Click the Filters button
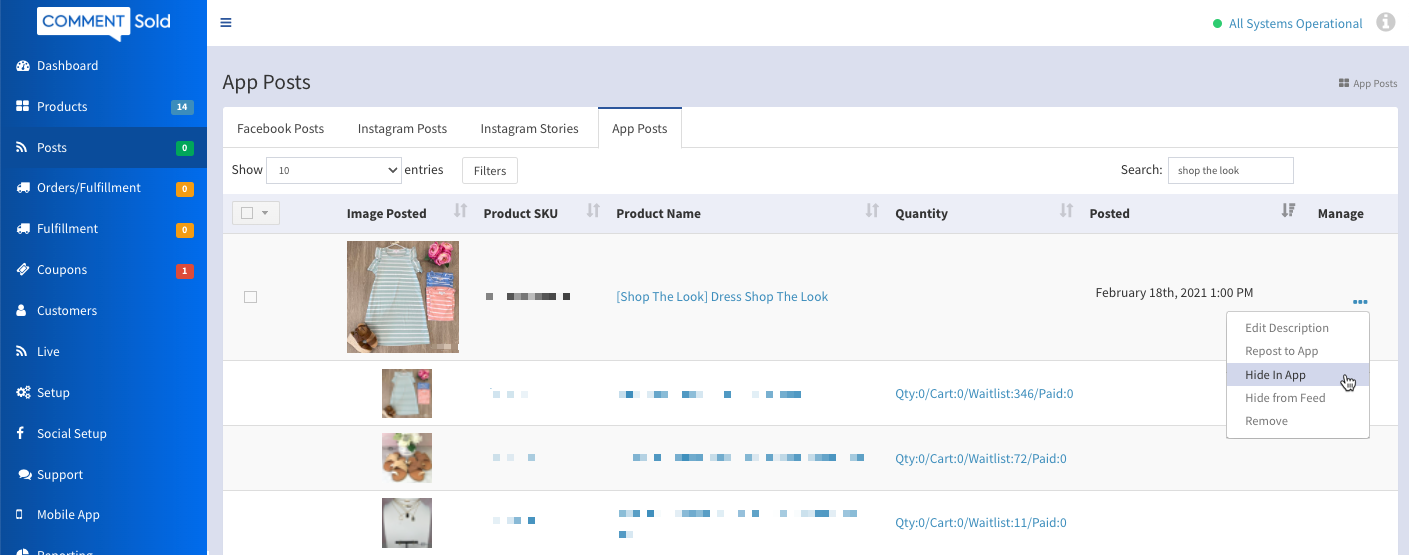 pyautogui.click(x=490, y=171)
